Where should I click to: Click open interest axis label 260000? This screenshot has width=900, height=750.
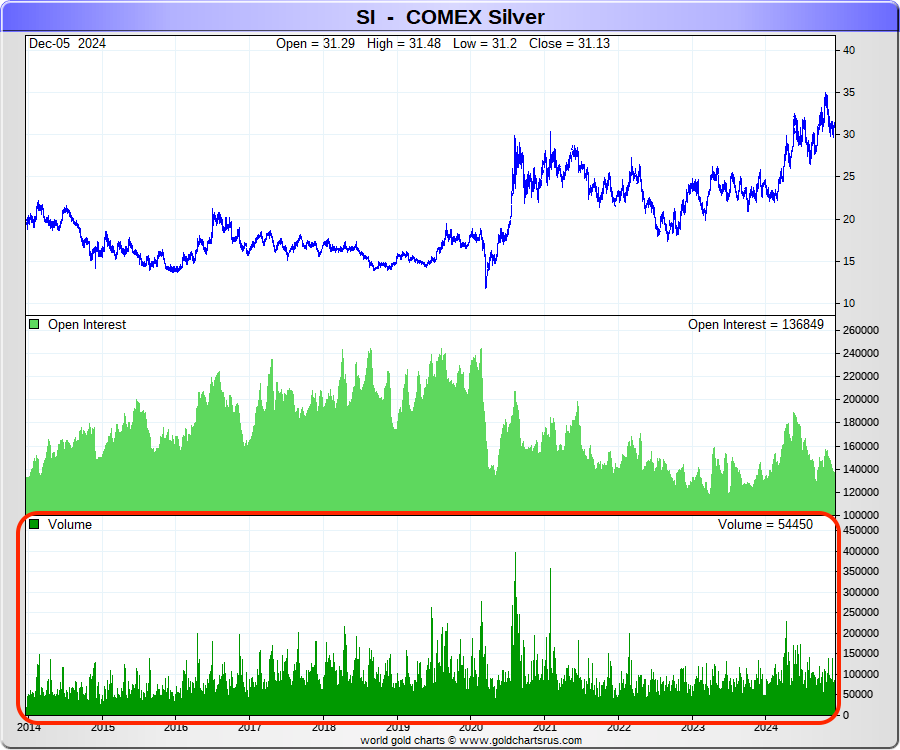pos(860,331)
